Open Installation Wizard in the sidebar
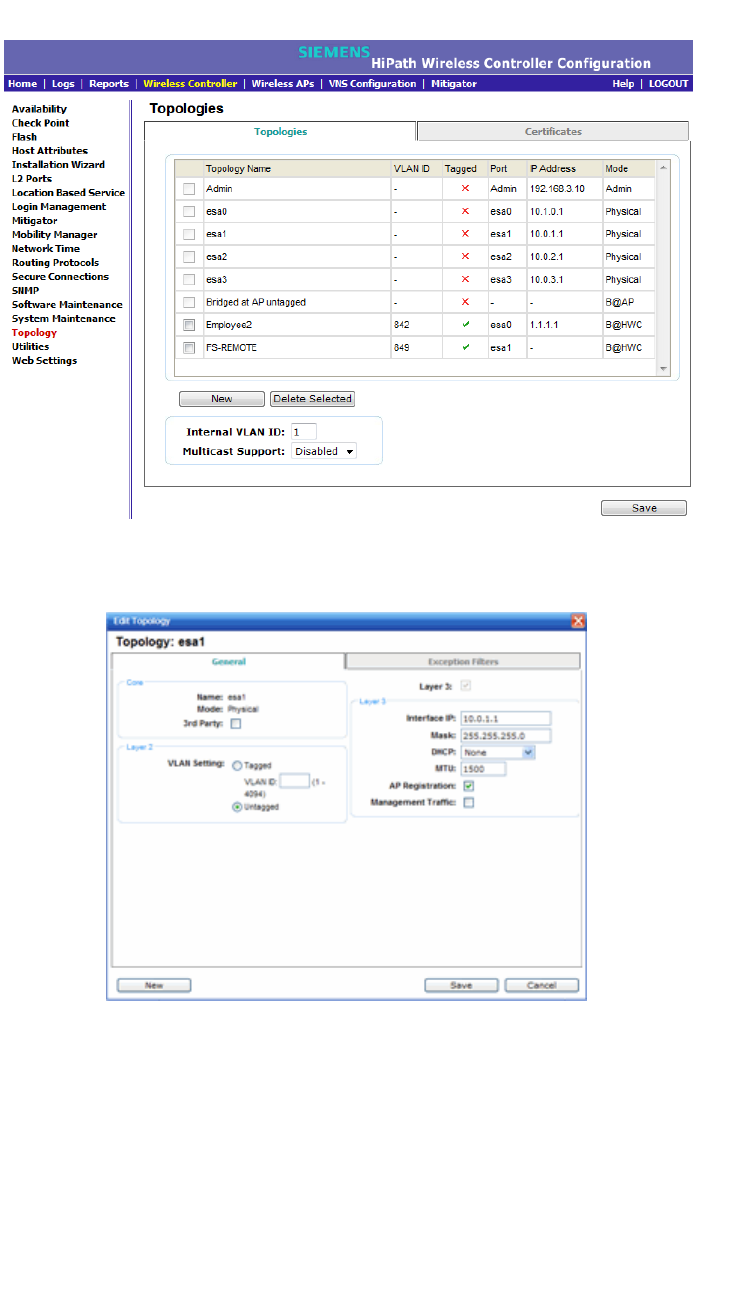 [x=58, y=165]
